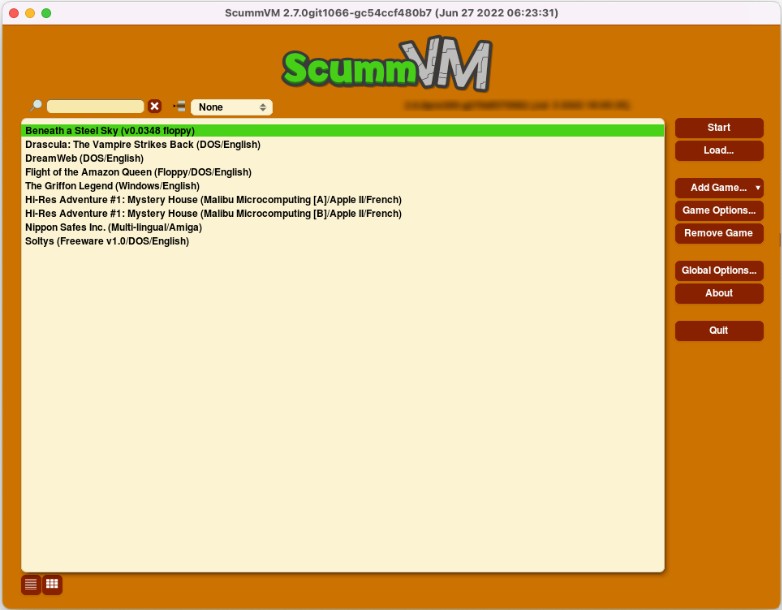Screen dimensions: 782x610
Task: Select Flight of the Amazon Queen
Action: [x=343, y=172]
